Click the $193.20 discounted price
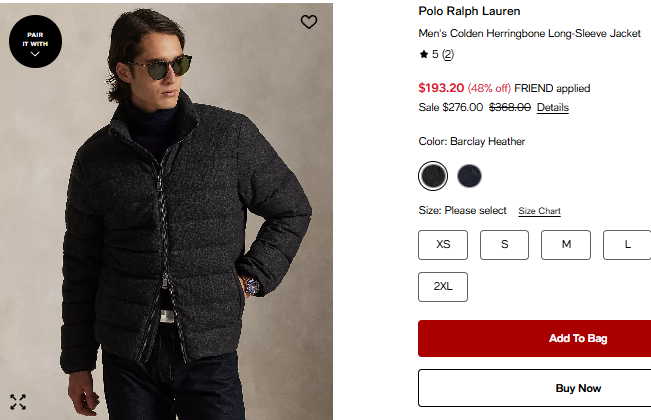This screenshot has height=420, width=651. pos(441,88)
